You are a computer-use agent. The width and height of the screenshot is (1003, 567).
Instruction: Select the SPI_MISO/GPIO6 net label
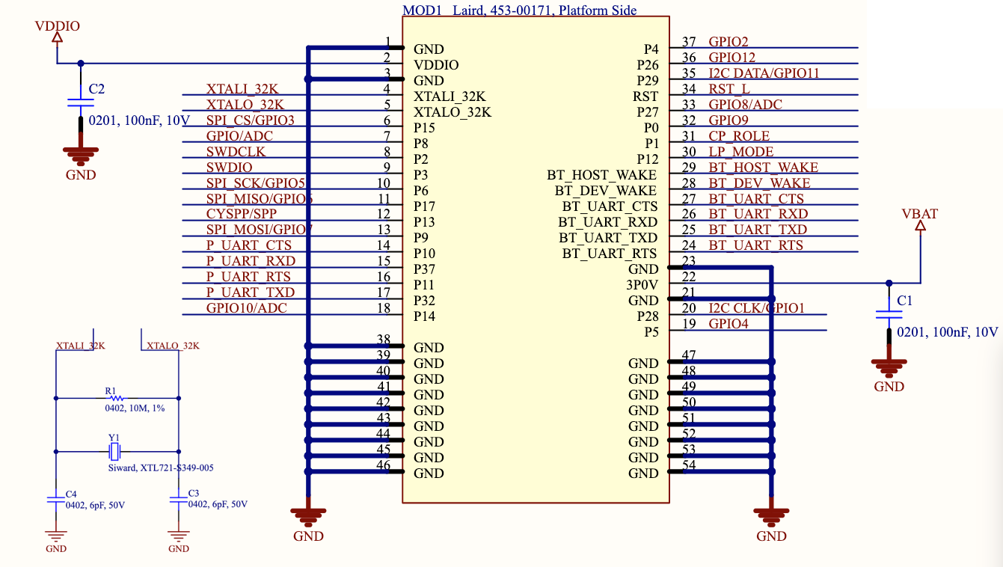259,198
